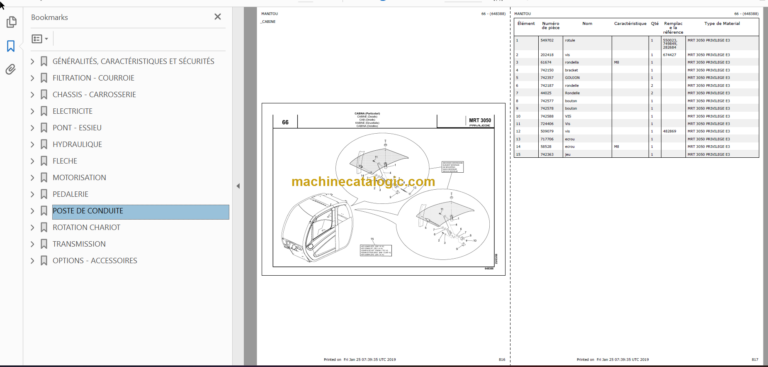
Task: Select the PEDALERIE bookmark label
Action: click(x=71, y=194)
